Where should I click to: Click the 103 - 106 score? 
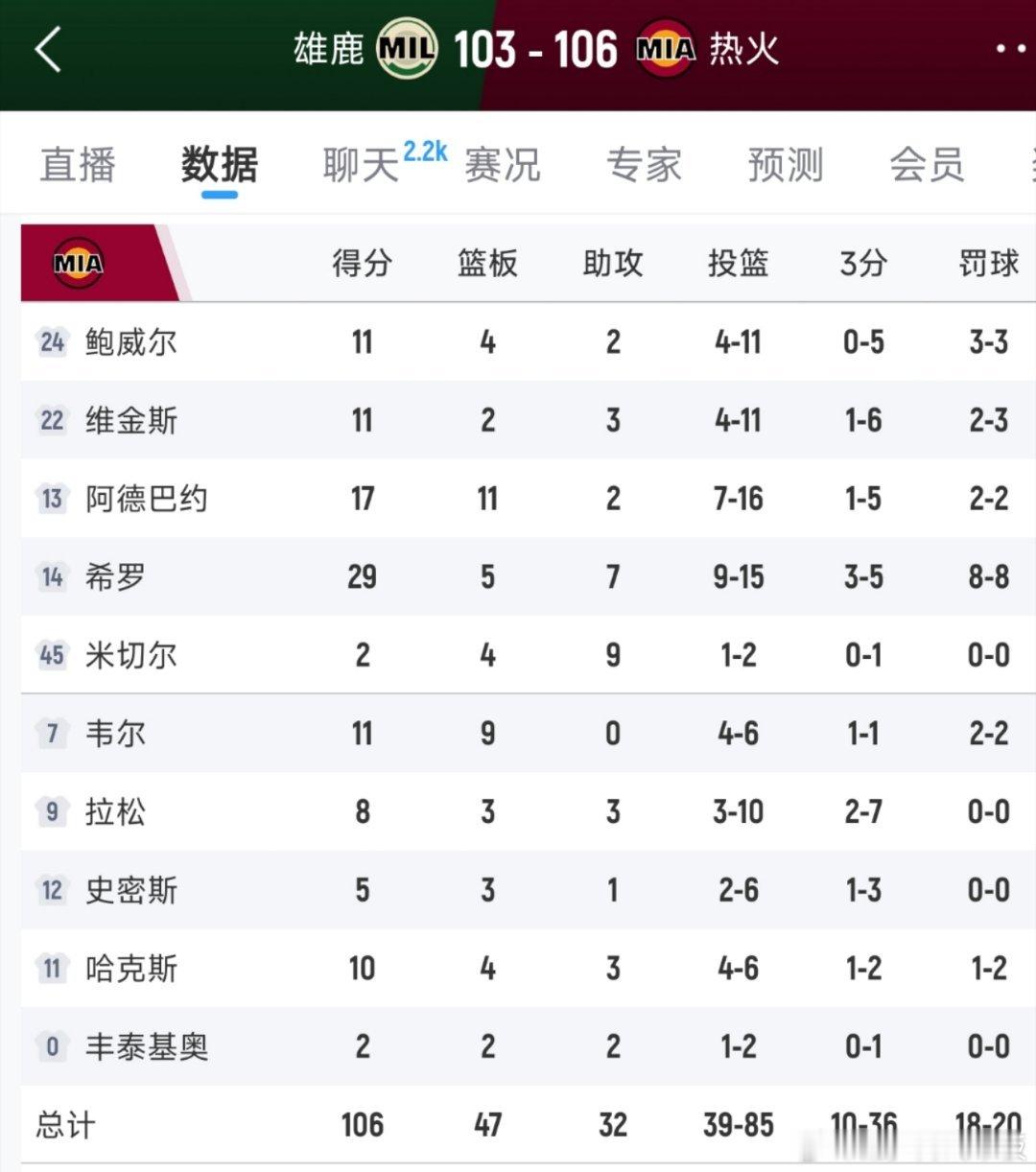pos(535,49)
